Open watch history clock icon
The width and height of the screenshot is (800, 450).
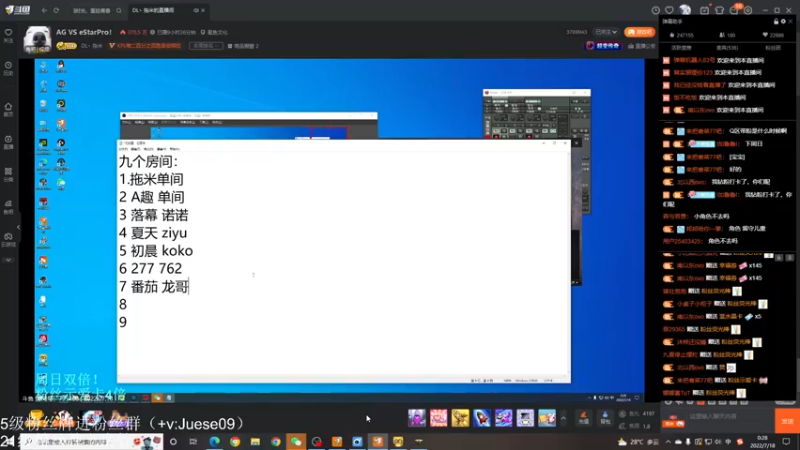pyautogui.click(x=656, y=10)
